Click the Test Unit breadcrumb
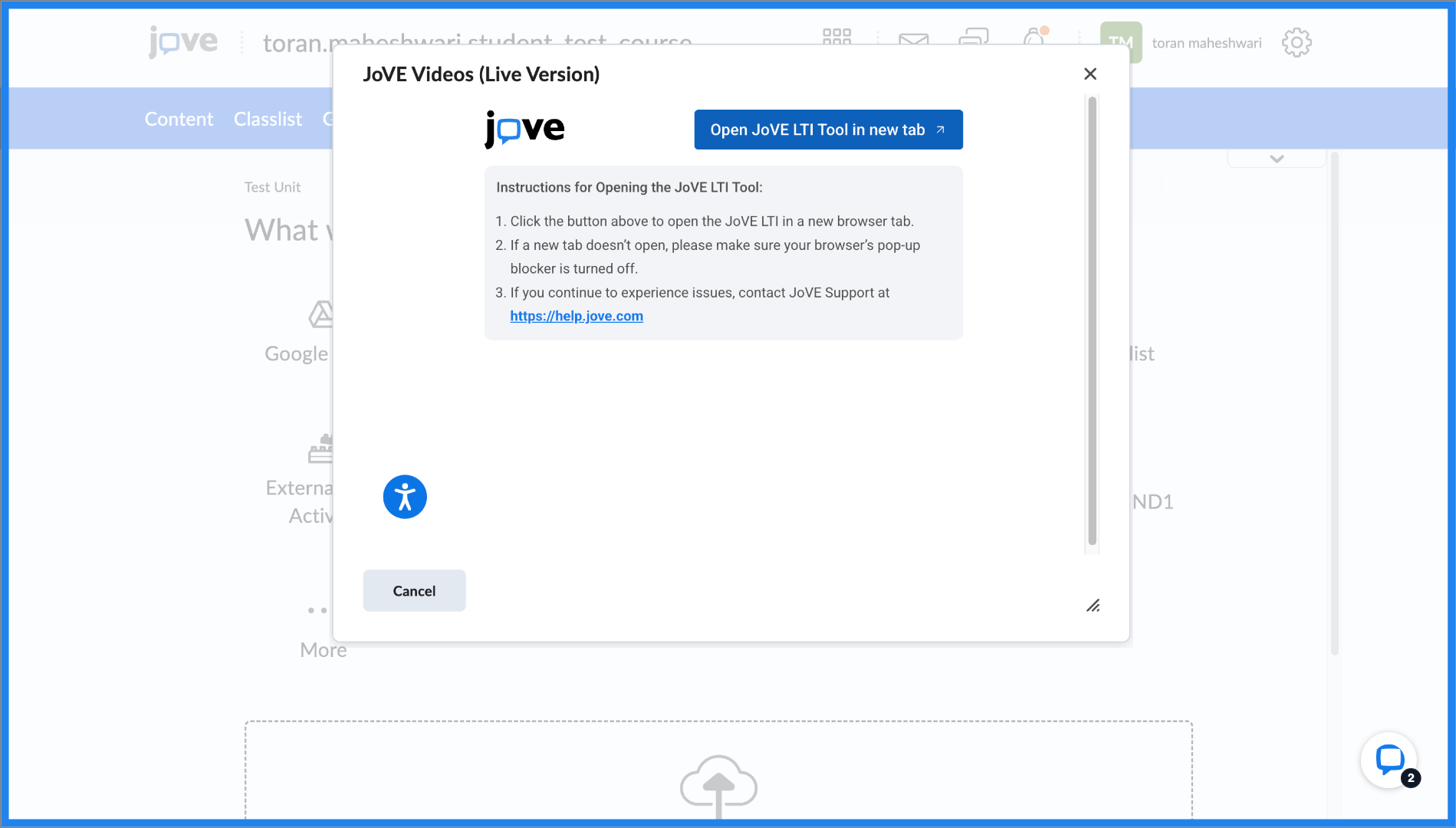Image resolution: width=1456 pixels, height=828 pixels. pyautogui.click(x=272, y=187)
